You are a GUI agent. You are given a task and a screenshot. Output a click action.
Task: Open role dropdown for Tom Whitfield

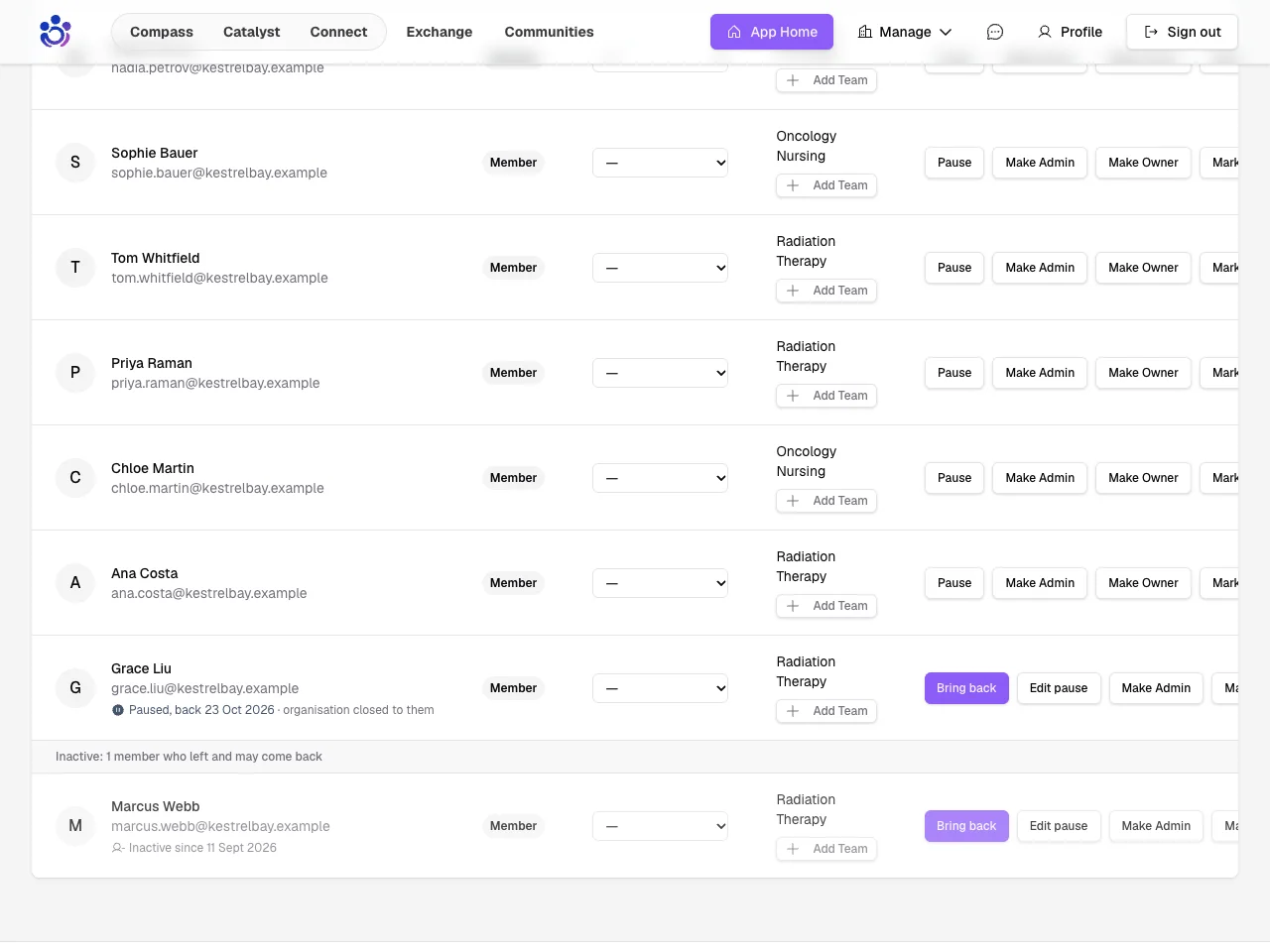pos(660,268)
